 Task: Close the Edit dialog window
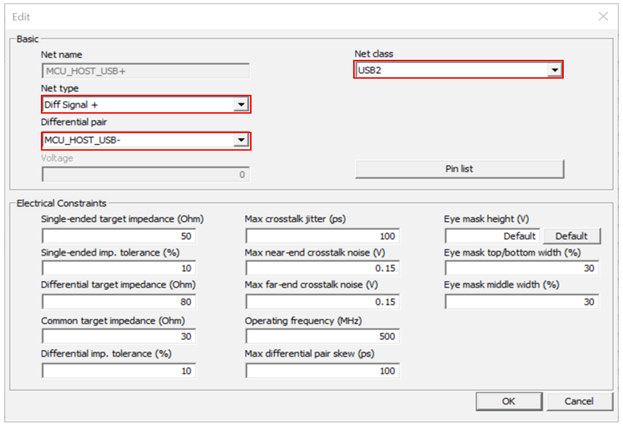603,15
